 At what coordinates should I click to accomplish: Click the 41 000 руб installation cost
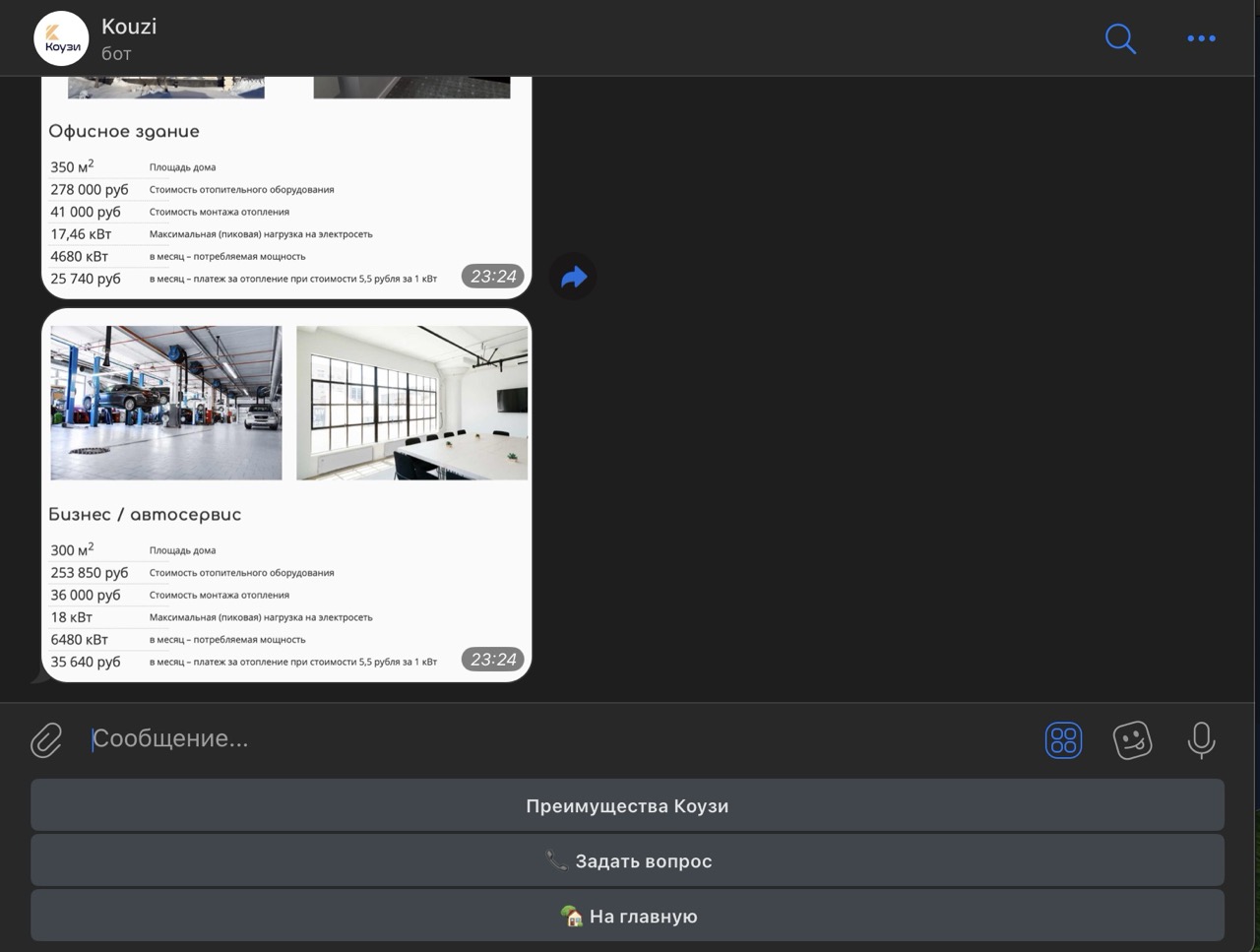86,212
